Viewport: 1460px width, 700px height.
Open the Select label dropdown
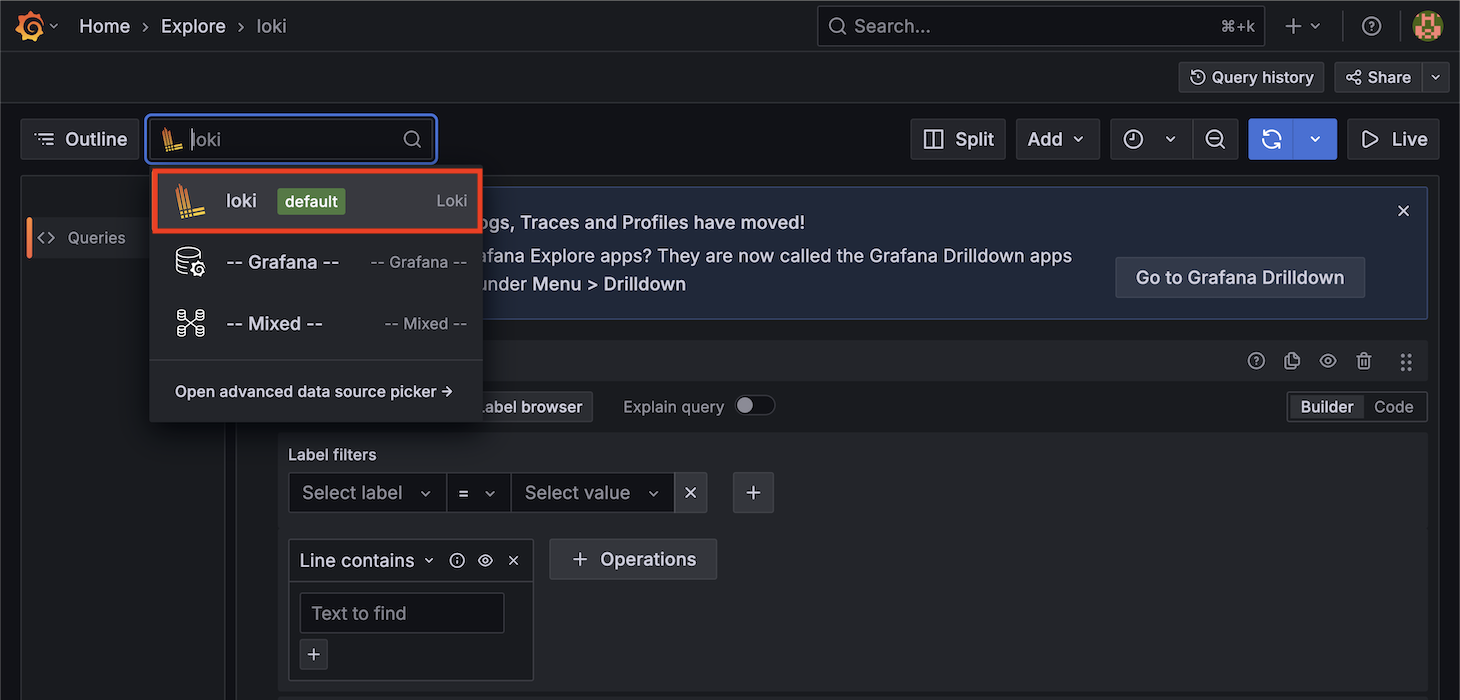367,492
